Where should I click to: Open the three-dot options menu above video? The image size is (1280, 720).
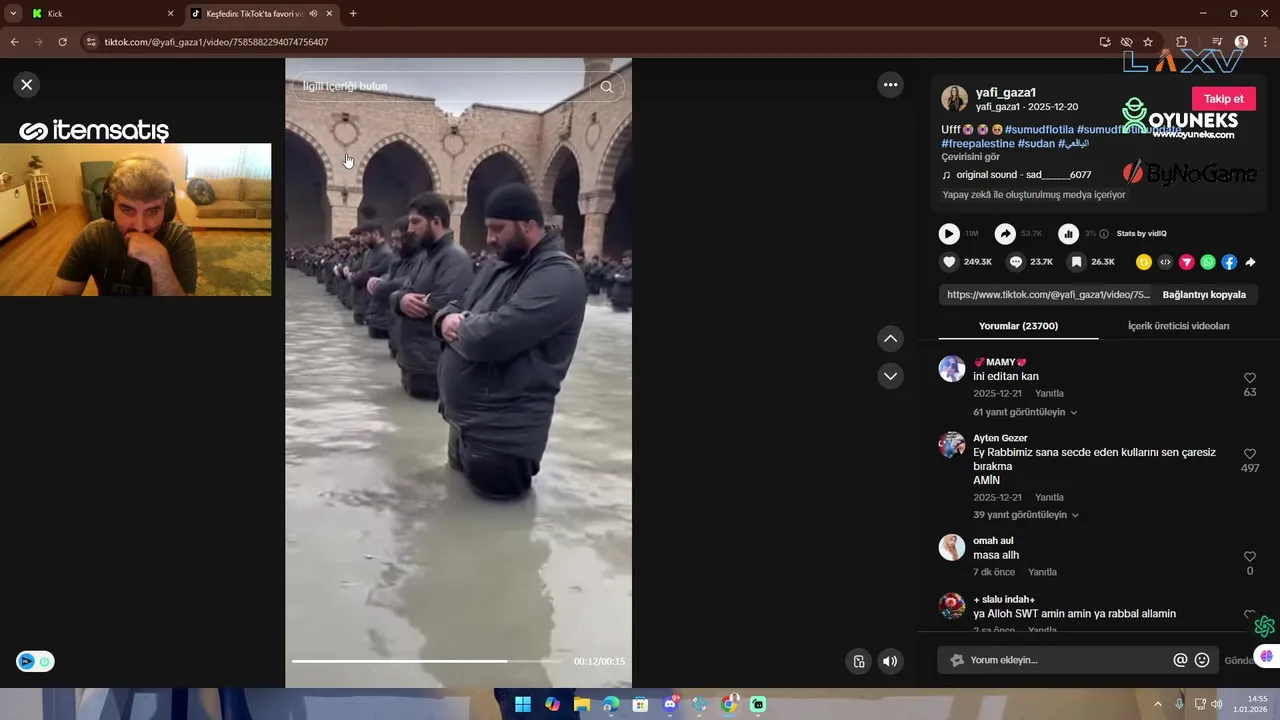tap(890, 85)
